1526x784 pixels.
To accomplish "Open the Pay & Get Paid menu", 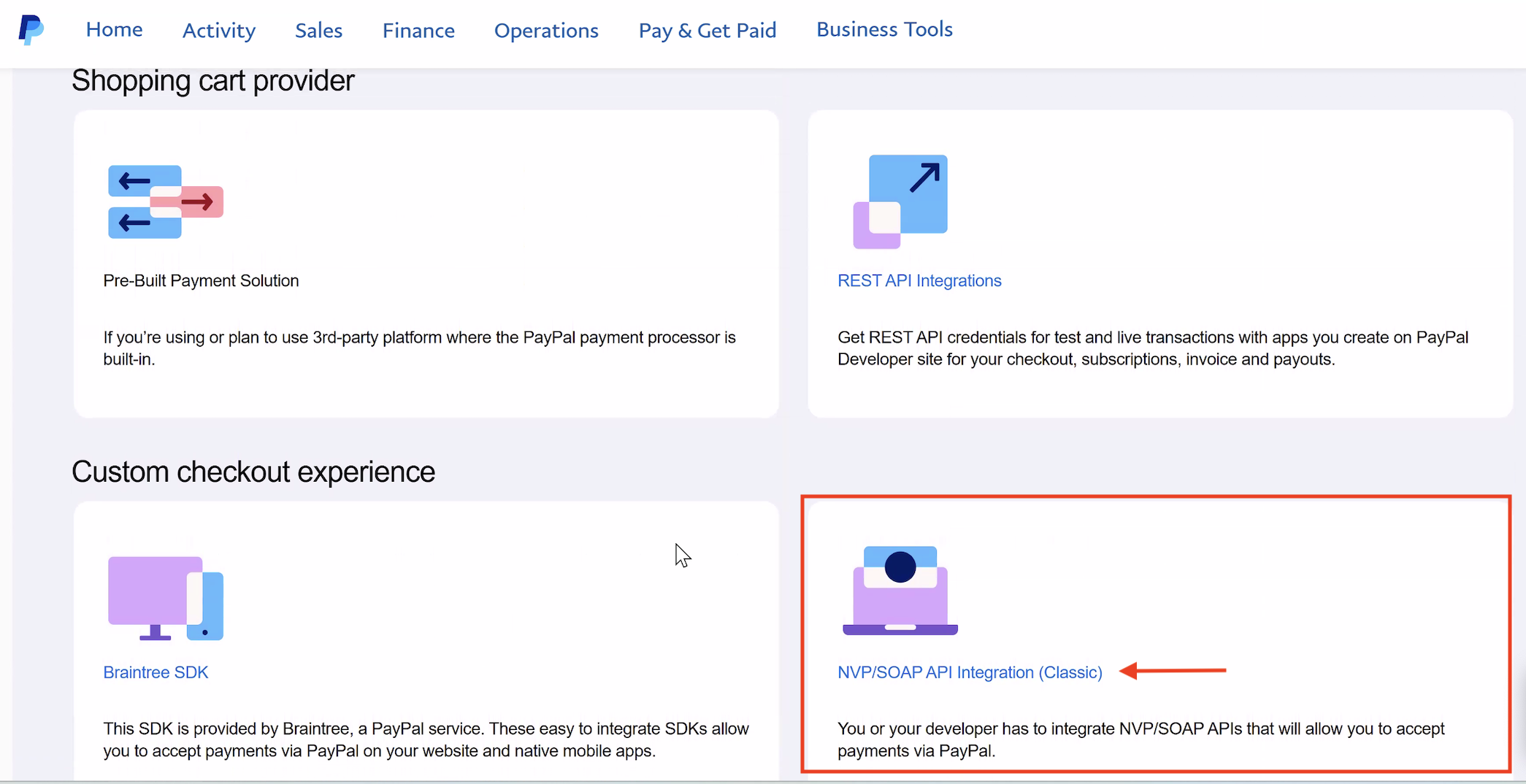I will pyautogui.click(x=708, y=30).
